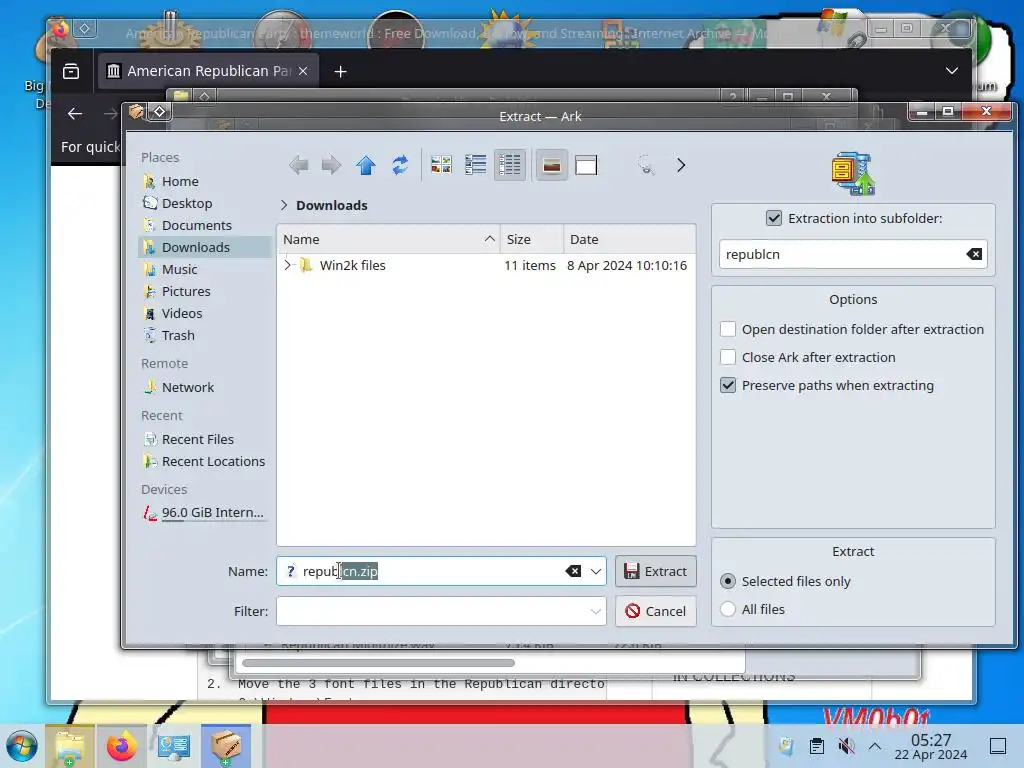This screenshot has width=1024, height=768.
Task: Unmute the tray volume icon
Action: (846, 746)
